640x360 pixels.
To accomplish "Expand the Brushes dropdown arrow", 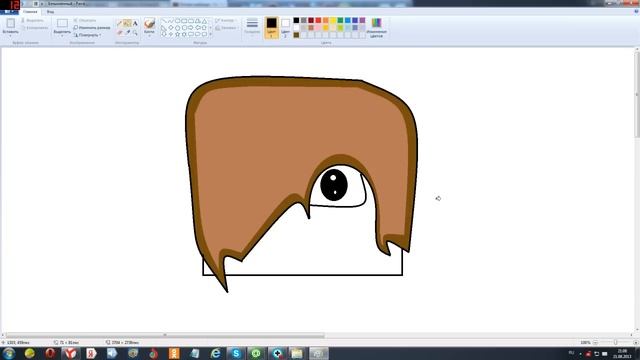I will 149,36.
